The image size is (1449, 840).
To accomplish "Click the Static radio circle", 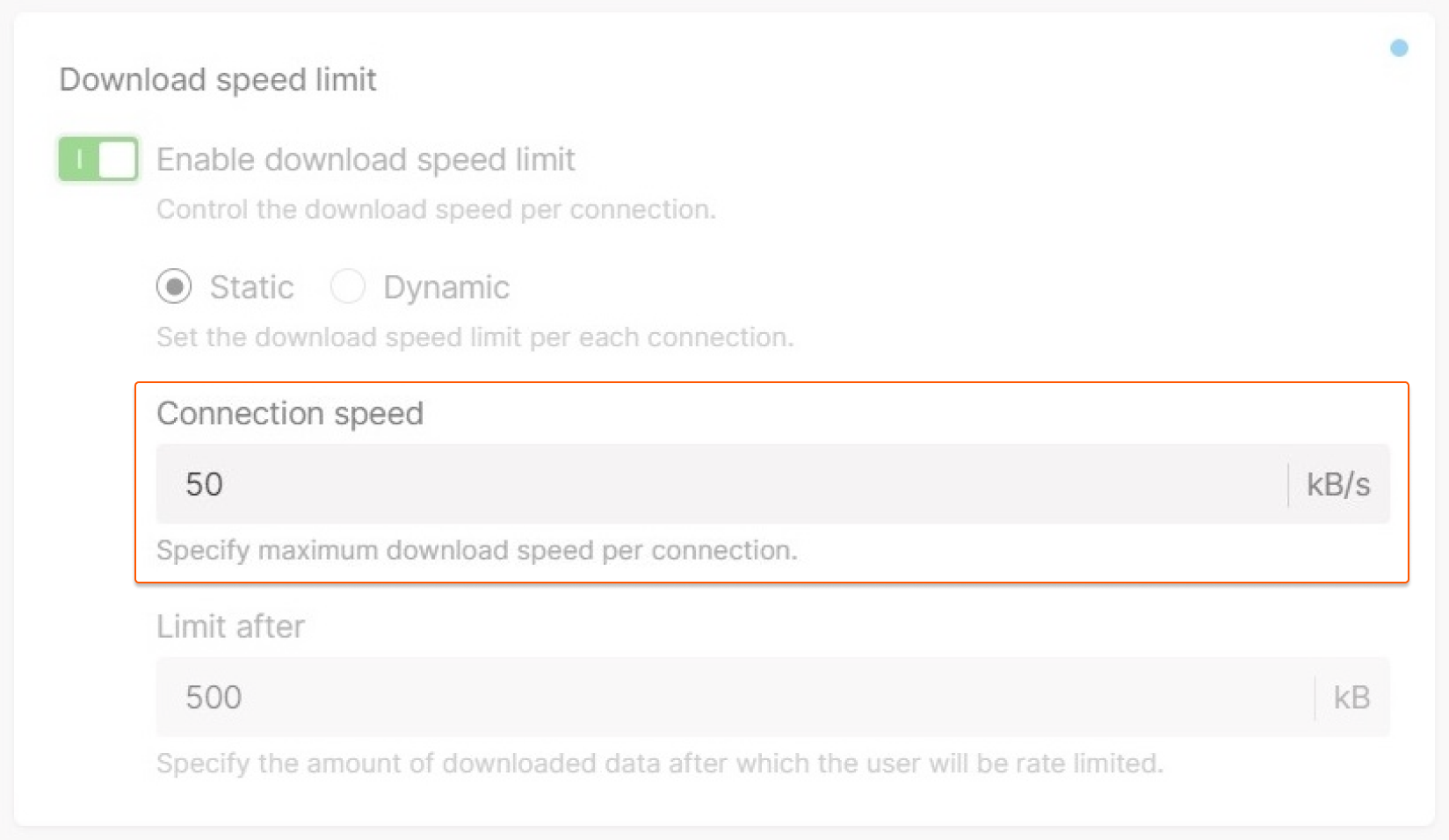I will click(x=174, y=286).
